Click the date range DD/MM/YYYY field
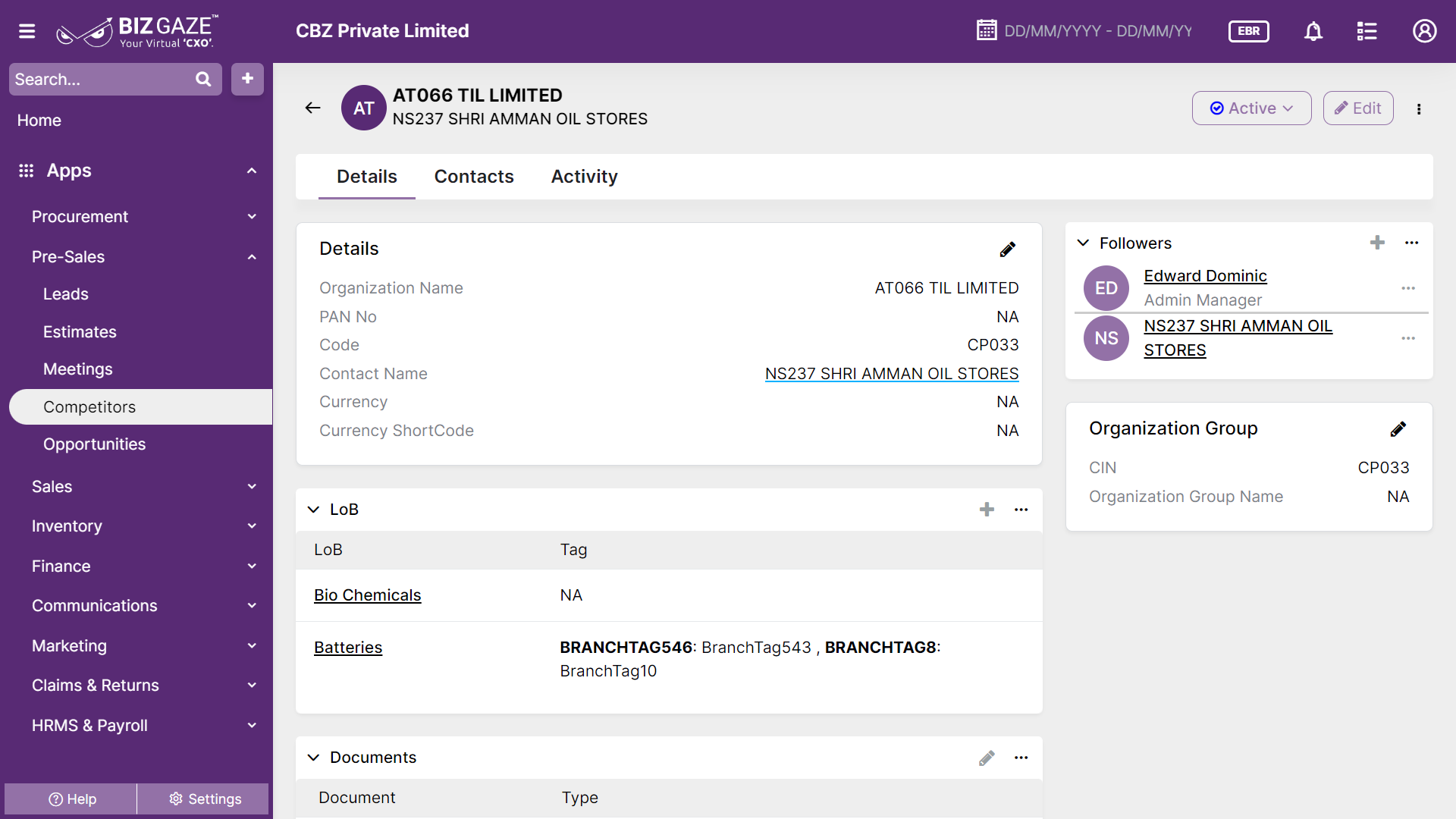This screenshot has width=1456, height=819. coord(1097,31)
